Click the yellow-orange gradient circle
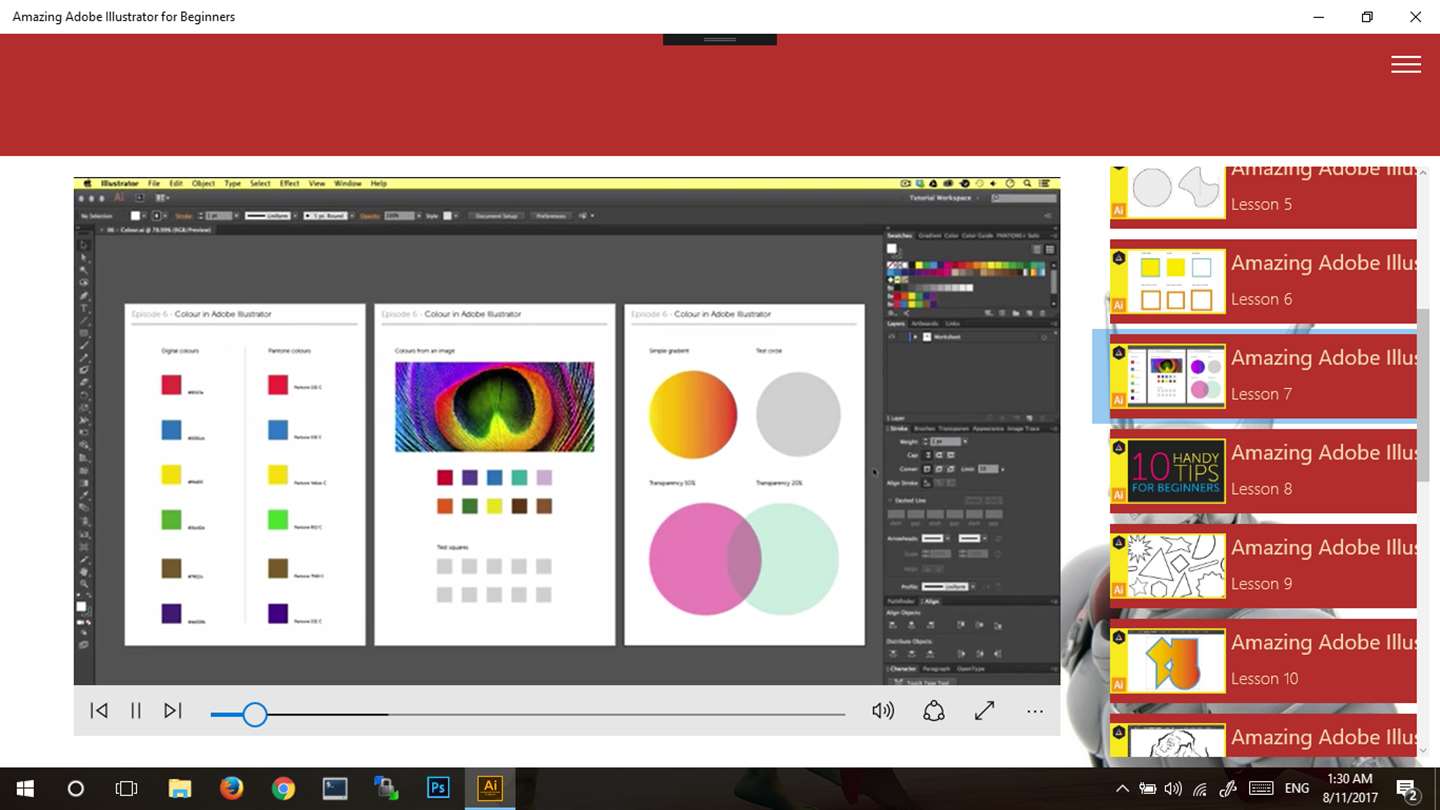1440x810 pixels. (x=693, y=414)
